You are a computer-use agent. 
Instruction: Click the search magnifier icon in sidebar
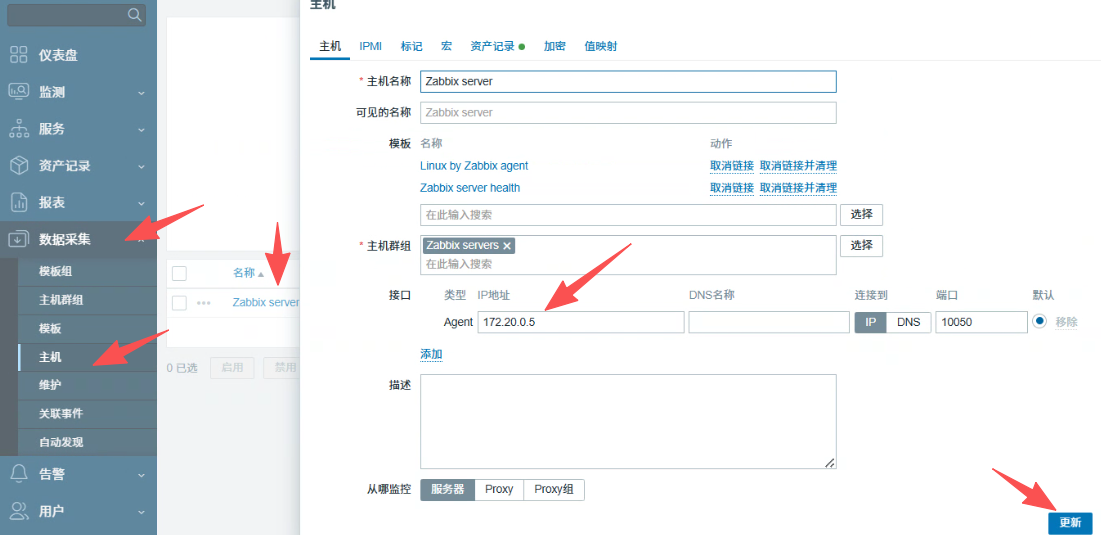[x=133, y=15]
